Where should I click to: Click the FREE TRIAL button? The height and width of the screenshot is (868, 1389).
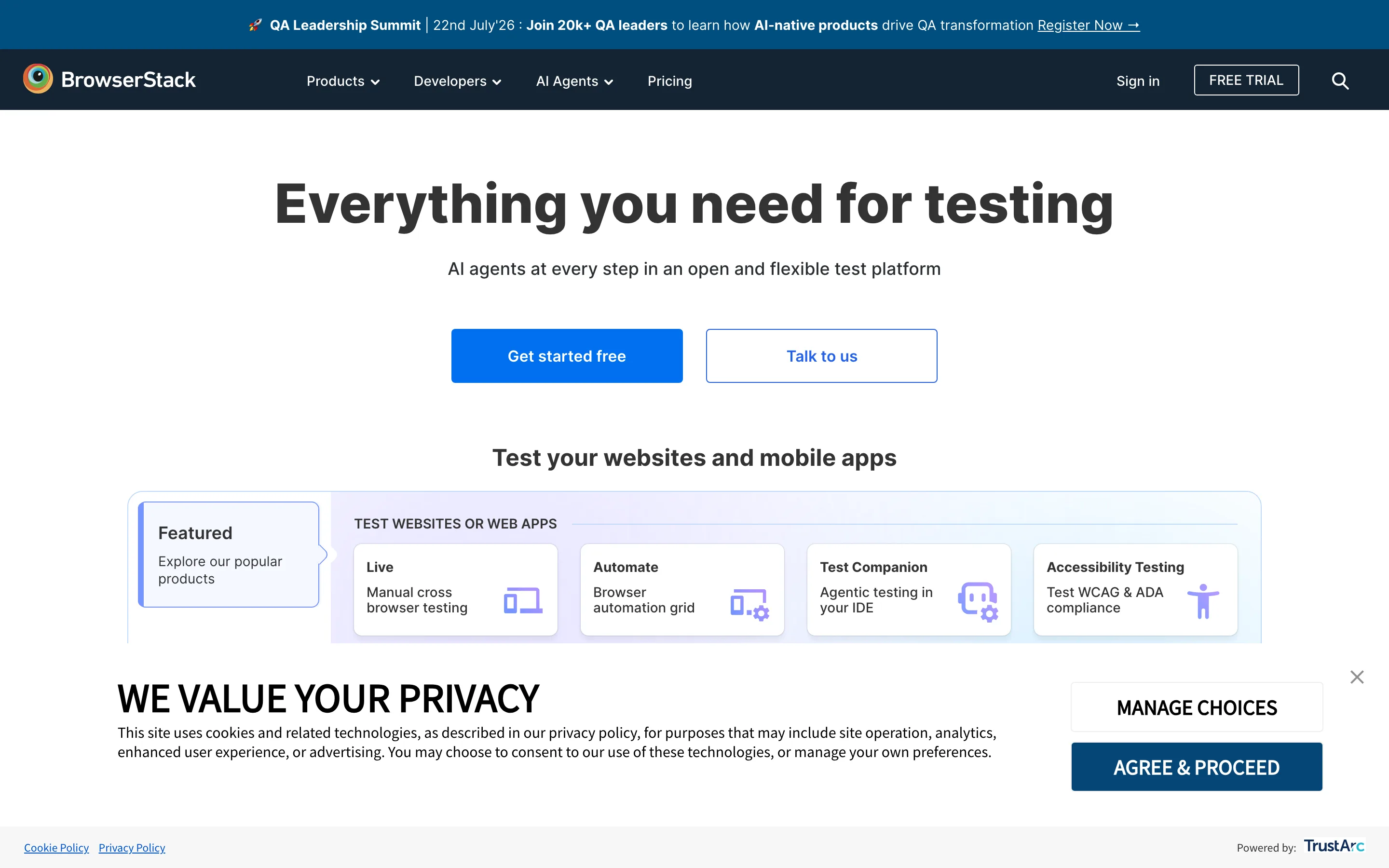[x=1246, y=80]
